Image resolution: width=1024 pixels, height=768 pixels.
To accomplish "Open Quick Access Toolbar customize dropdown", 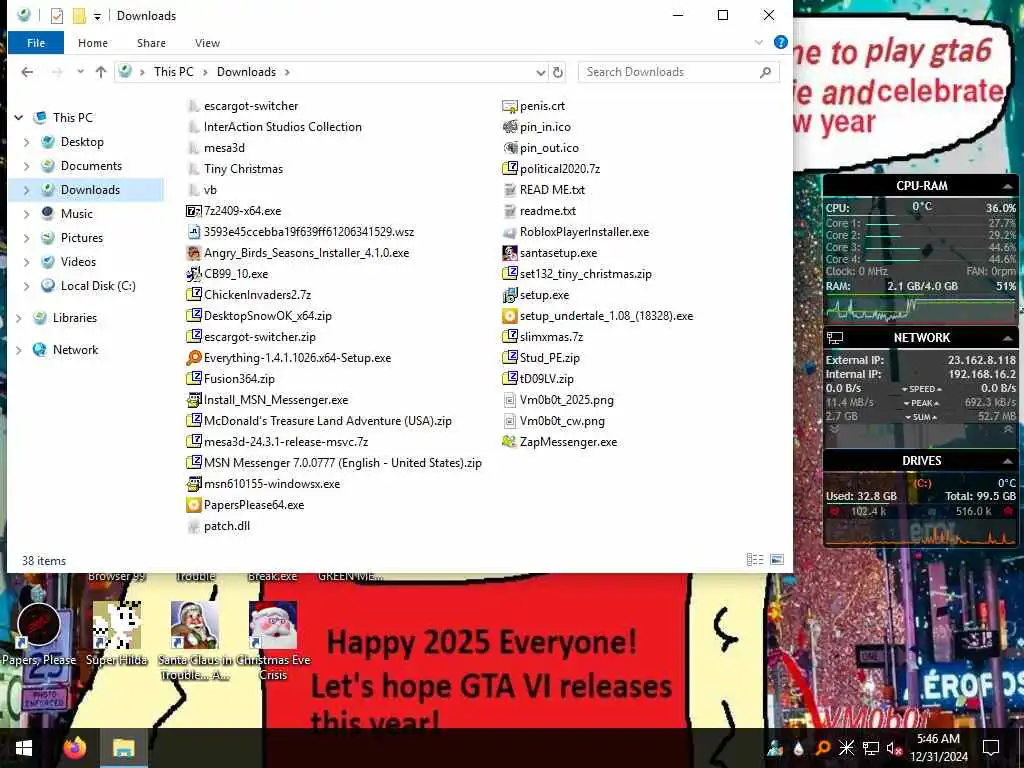I will coord(97,16).
